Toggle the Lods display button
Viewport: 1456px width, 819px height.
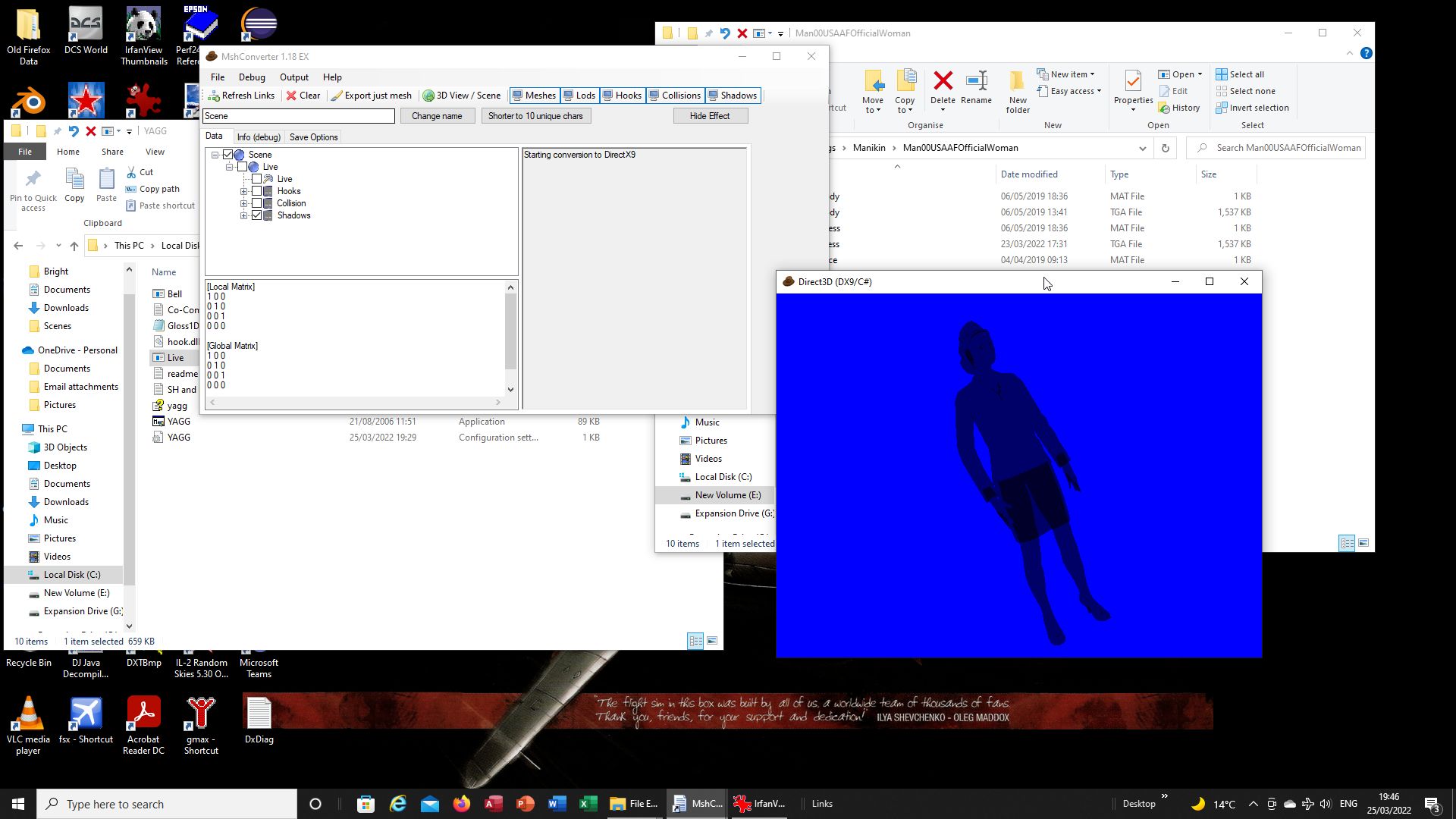click(579, 96)
